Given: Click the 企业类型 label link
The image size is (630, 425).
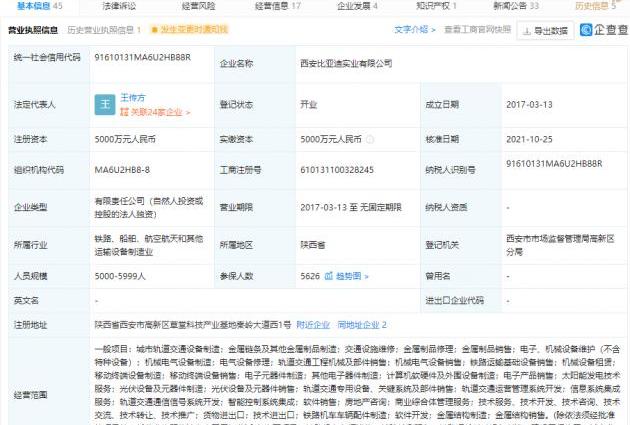Looking at the screenshot, I should (x=31, y=207).
